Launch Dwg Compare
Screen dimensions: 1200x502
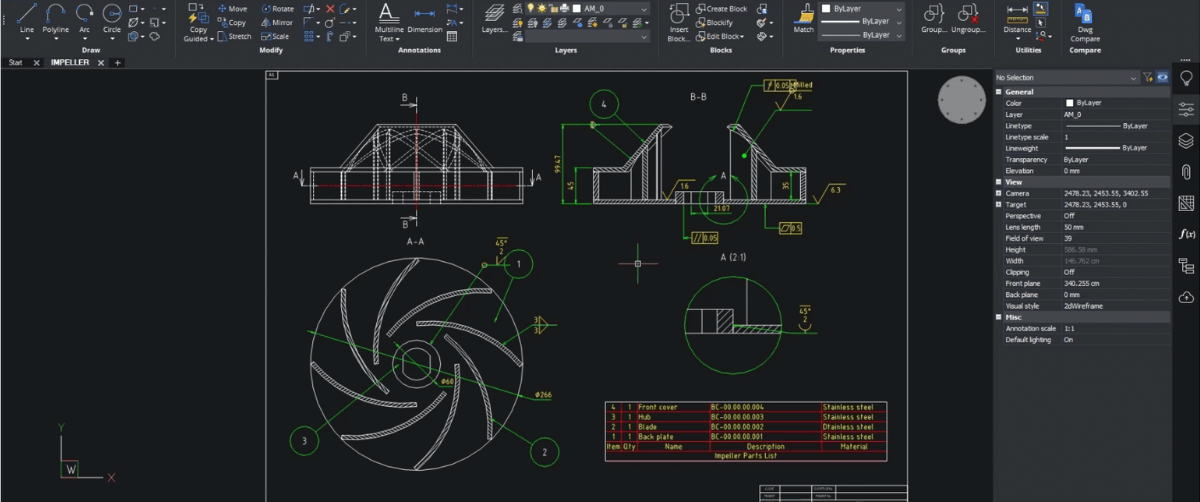(1083, 22)
